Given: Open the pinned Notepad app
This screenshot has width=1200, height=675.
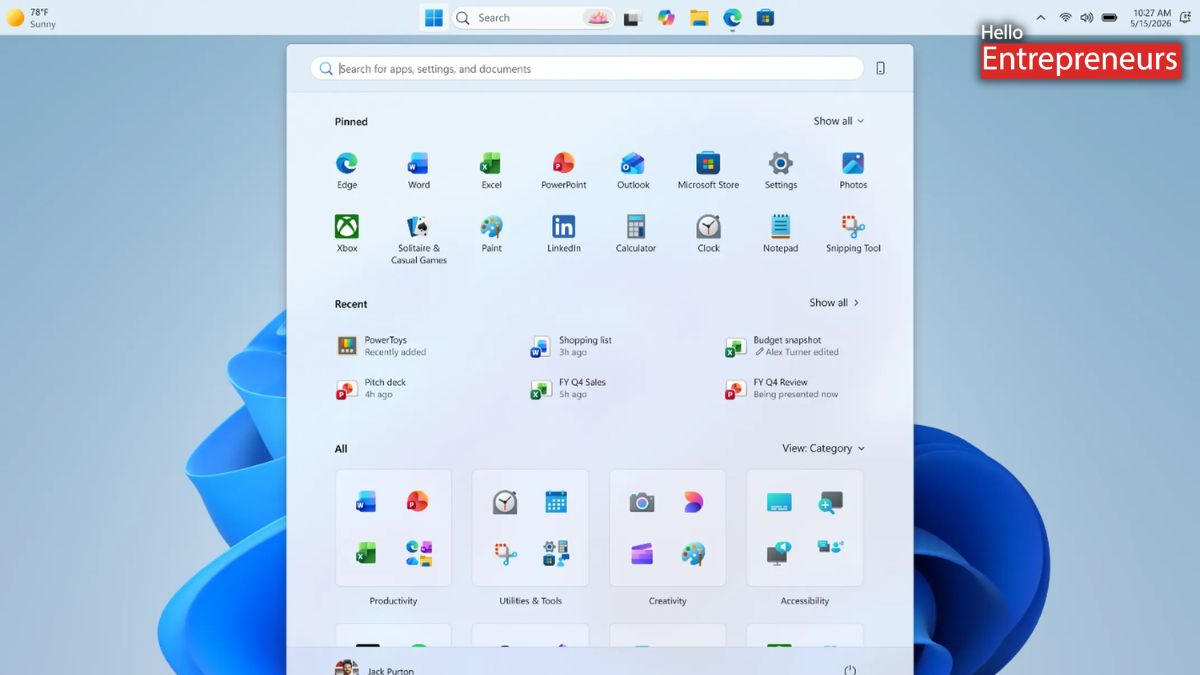Looking at the screenshot, I should 781,233.
